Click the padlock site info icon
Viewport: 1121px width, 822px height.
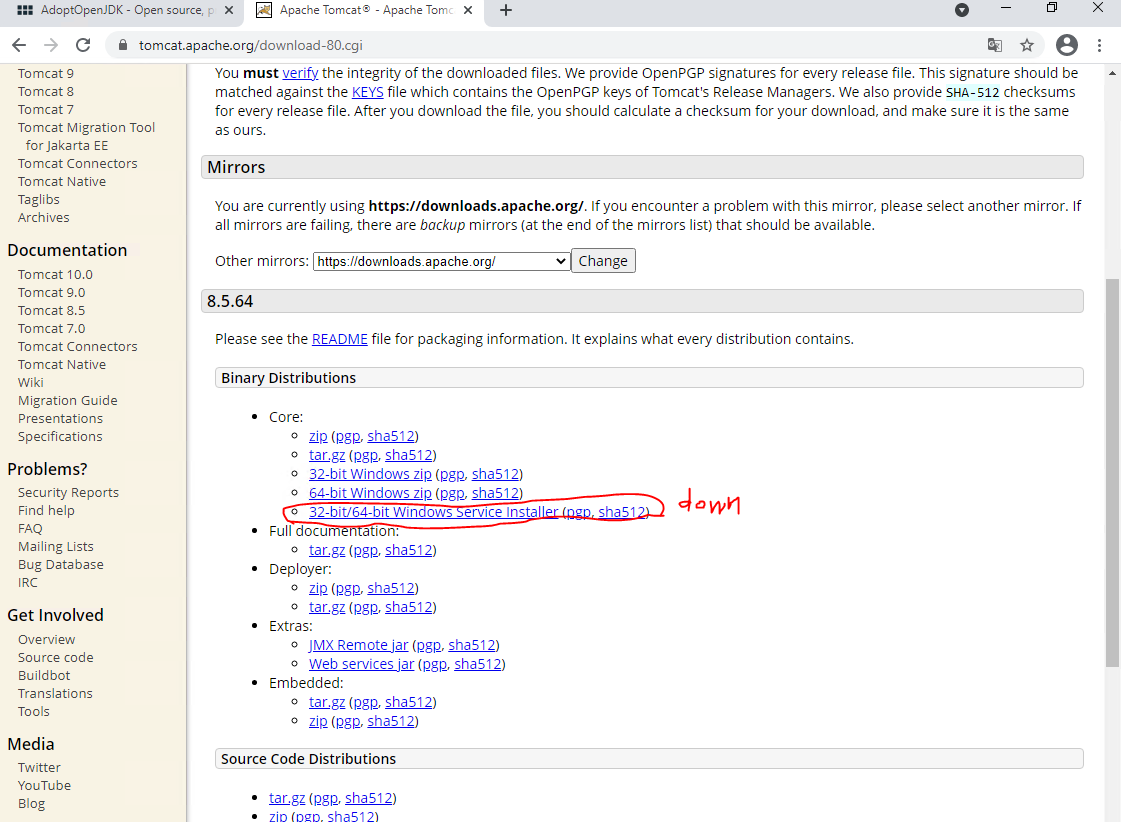click(123, 45)
